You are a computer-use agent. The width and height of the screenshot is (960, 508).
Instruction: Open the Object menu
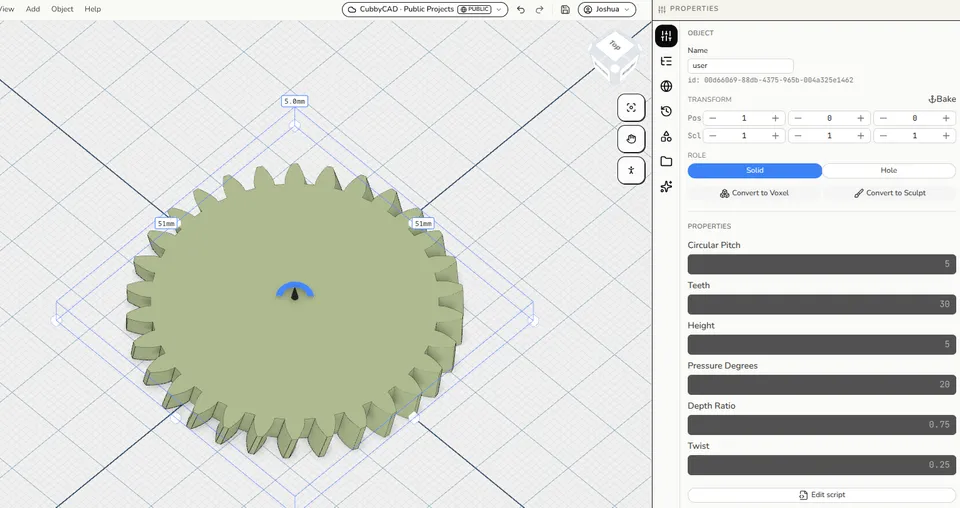click(x=62, y=9)
